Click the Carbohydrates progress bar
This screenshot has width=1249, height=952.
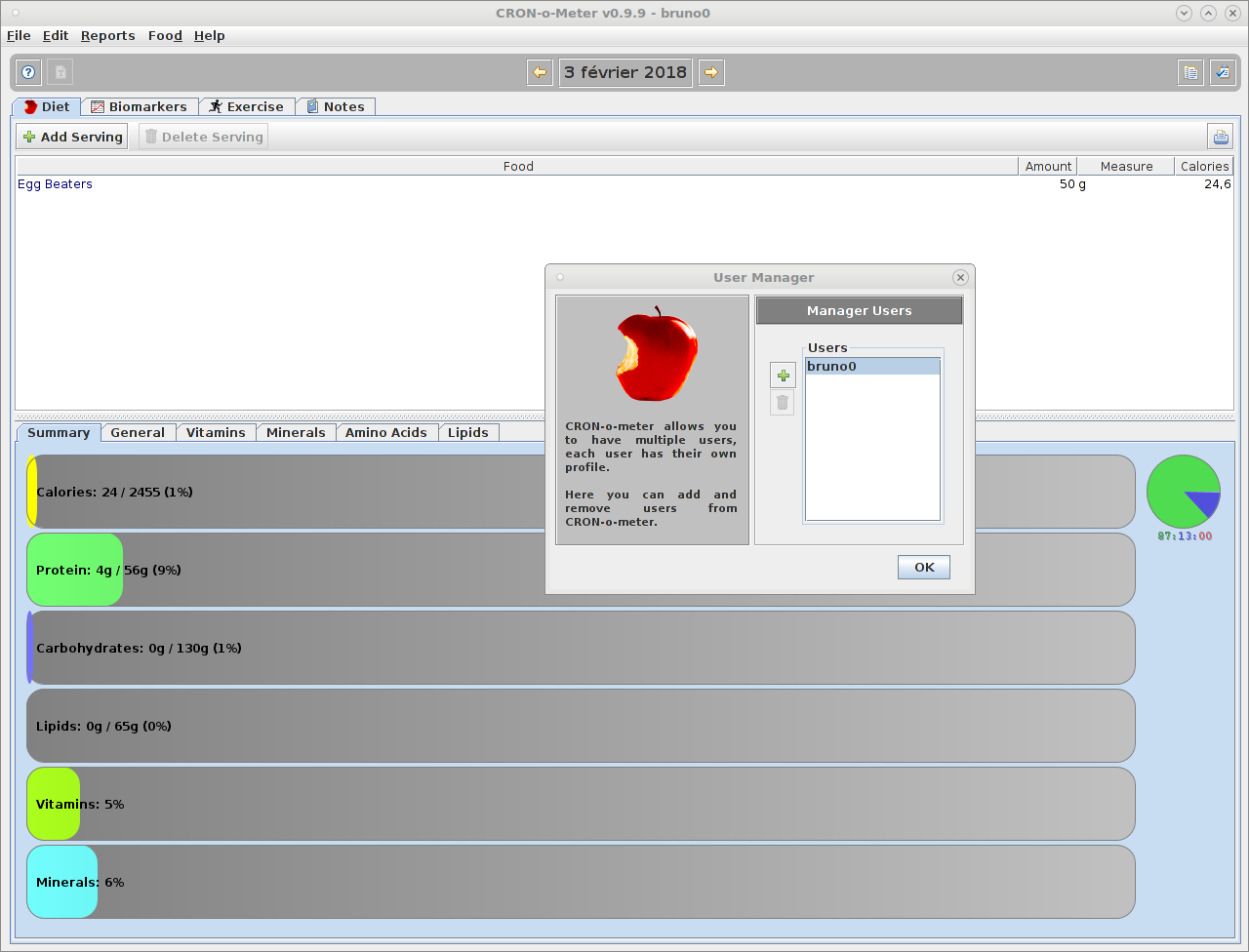coord(581,648)
